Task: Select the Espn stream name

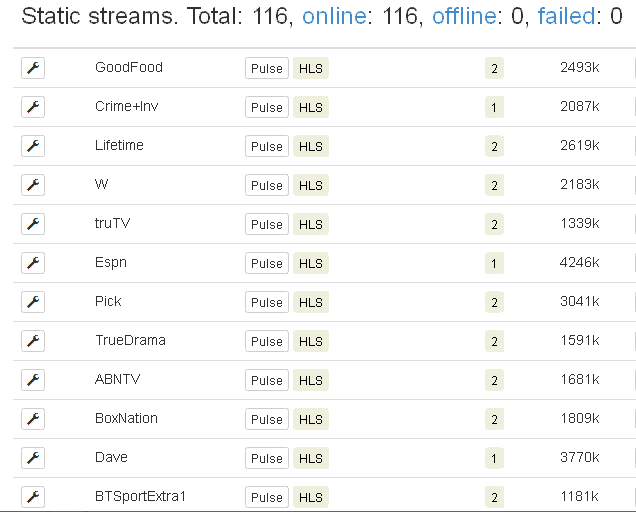Action: [x=111, y=262]
